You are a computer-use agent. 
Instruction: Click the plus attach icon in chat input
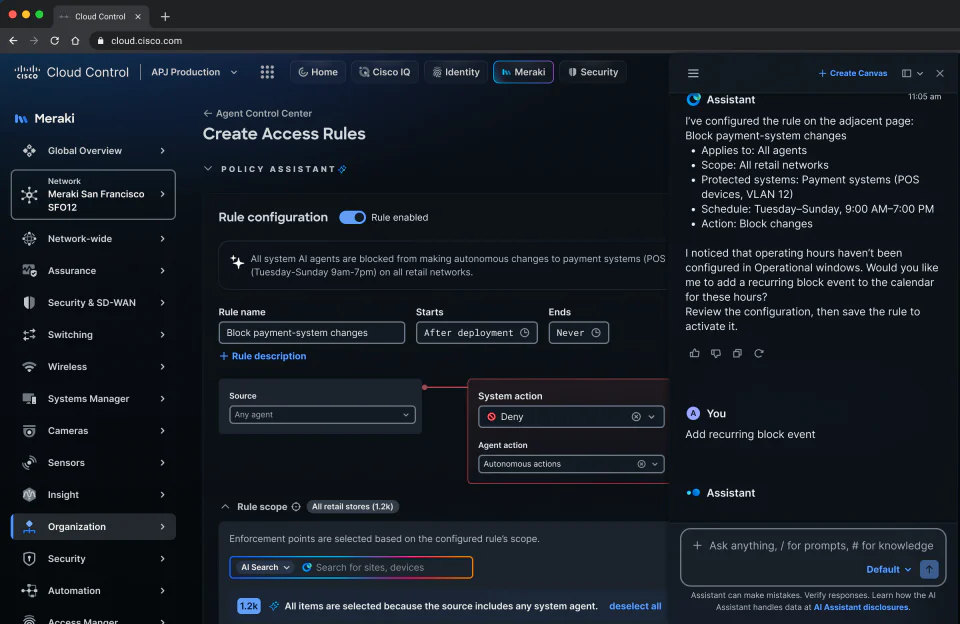(x=697, y=546)
